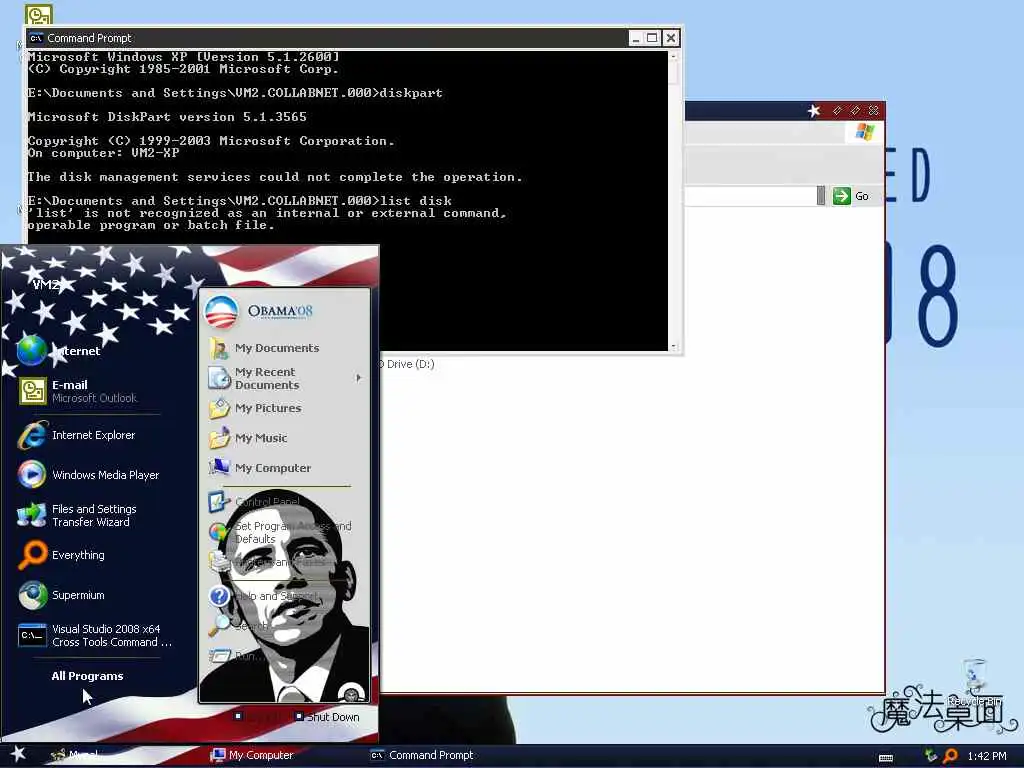Launch Windows Media Player from Start menu

(89, 475)
